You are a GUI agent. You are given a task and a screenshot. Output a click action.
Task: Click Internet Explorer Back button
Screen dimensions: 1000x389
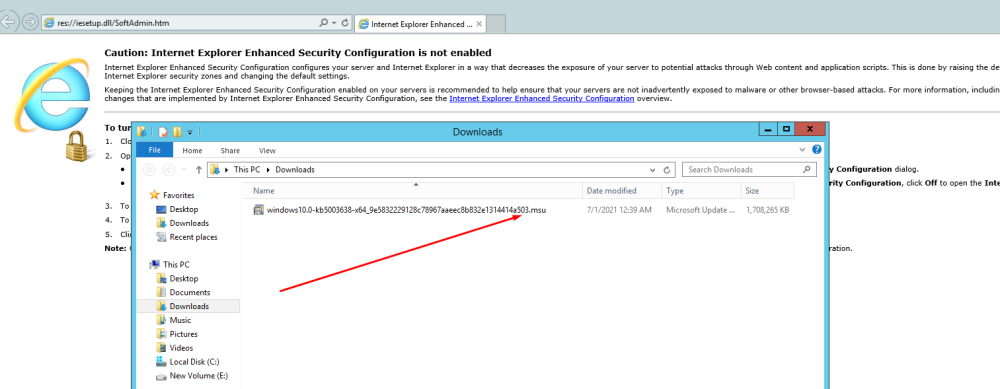pyautogui.click(x=7, y=23)
